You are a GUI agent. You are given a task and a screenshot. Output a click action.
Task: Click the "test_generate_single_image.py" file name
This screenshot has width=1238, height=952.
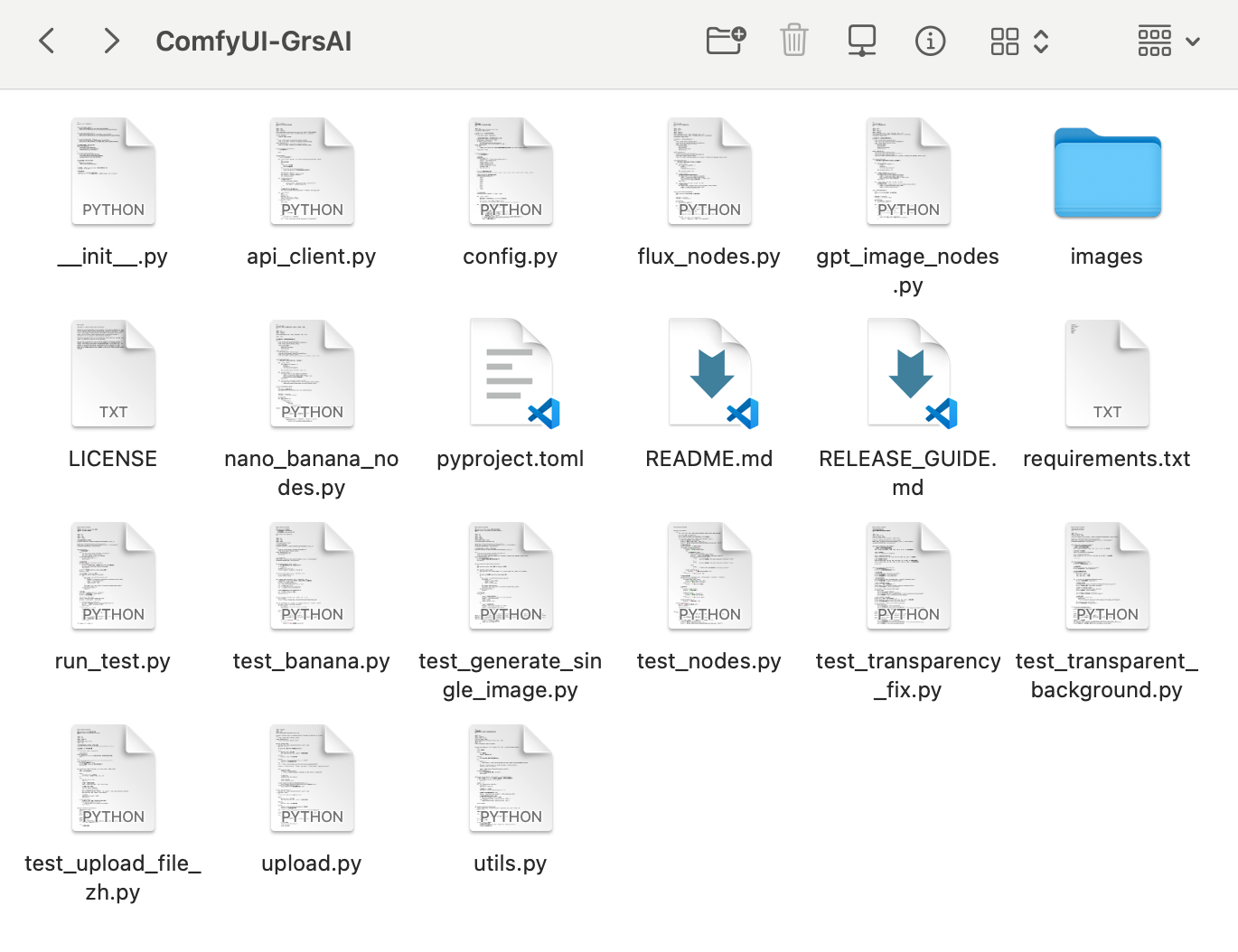coord(511,676)
